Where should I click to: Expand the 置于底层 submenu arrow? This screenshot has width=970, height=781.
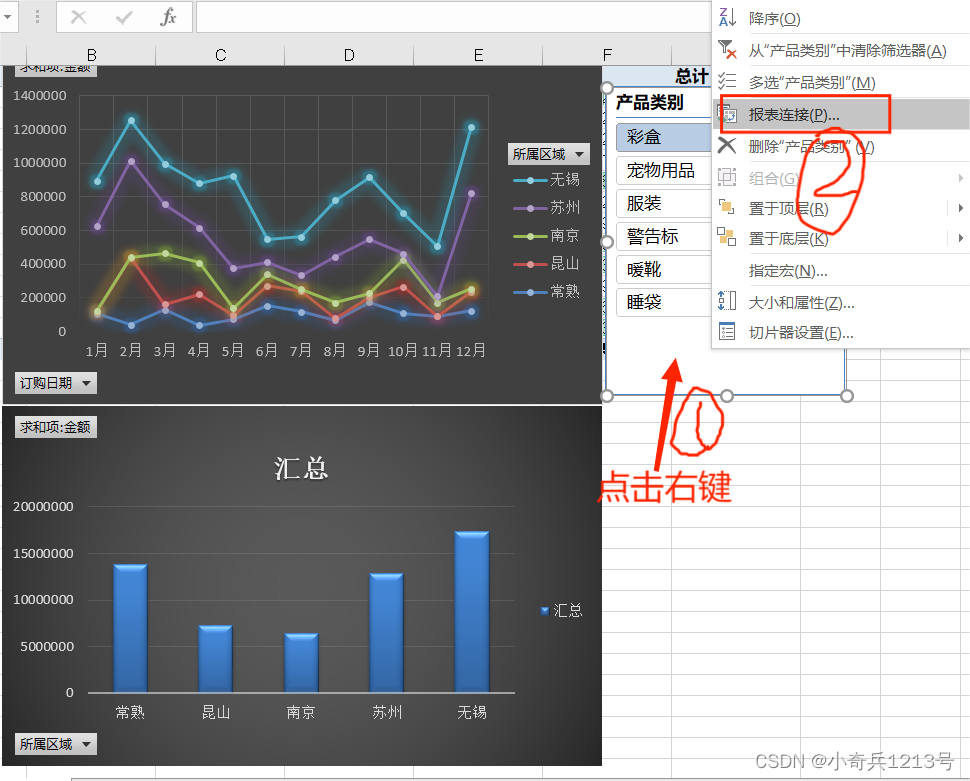tap(960, 238)
